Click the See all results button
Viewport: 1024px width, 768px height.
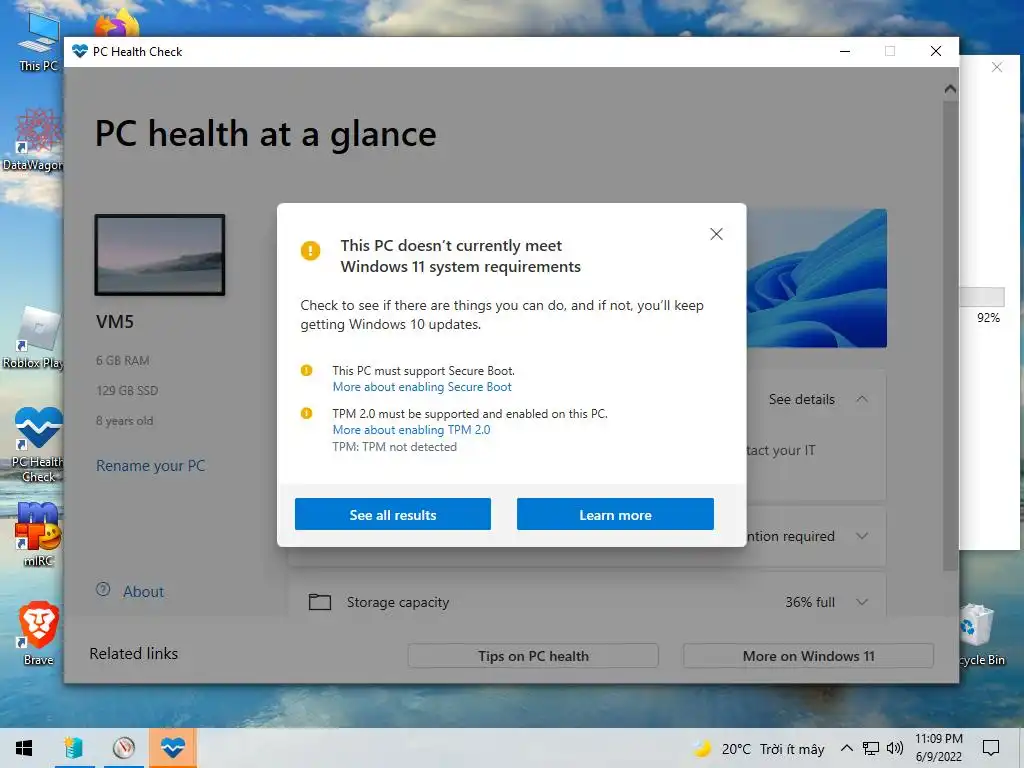coord(392,515)
